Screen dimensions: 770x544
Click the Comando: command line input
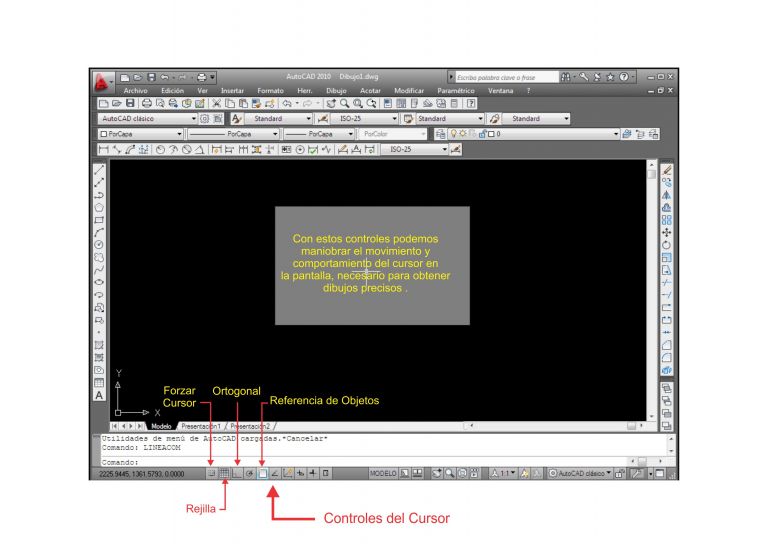(x=365, y=462)
